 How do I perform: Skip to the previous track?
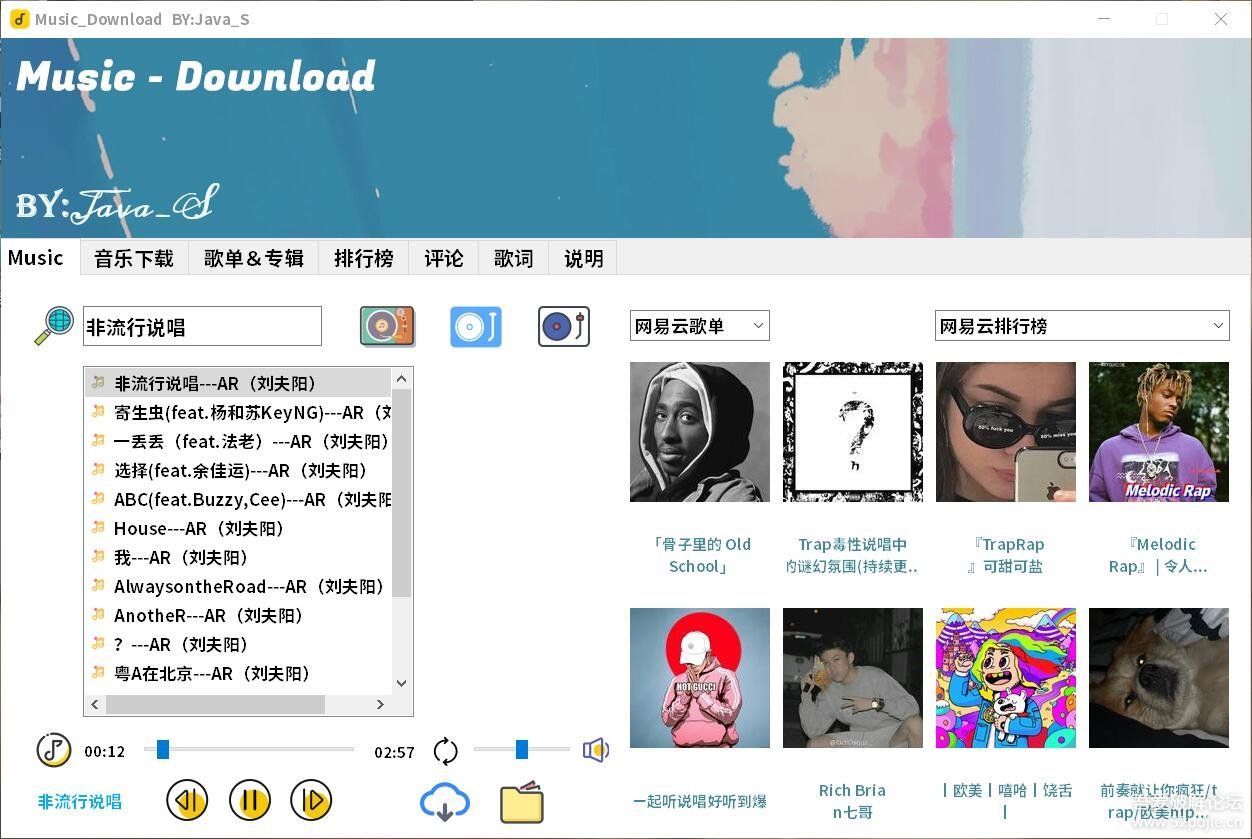(x=187, y=801)
